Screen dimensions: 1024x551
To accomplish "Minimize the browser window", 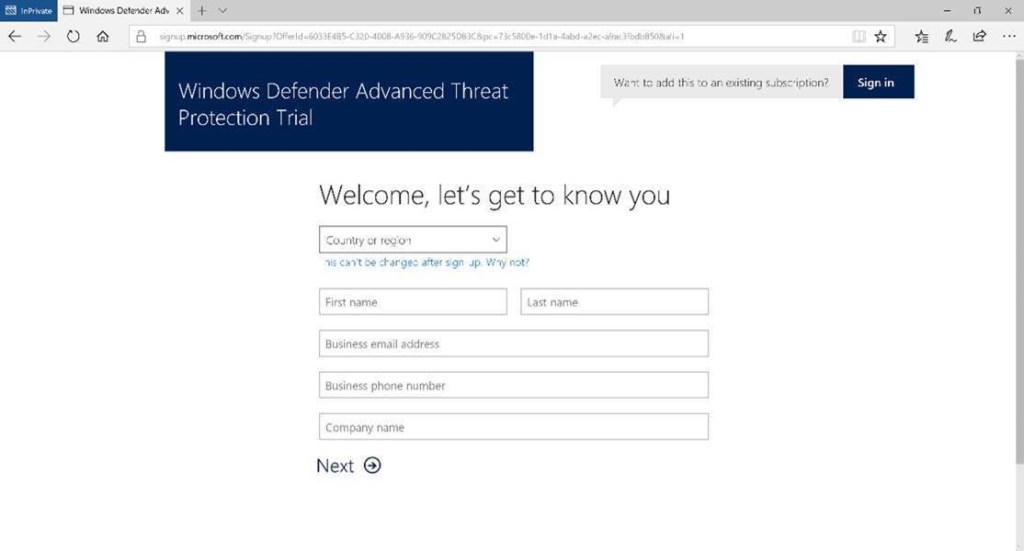I will tap(947, 10).
